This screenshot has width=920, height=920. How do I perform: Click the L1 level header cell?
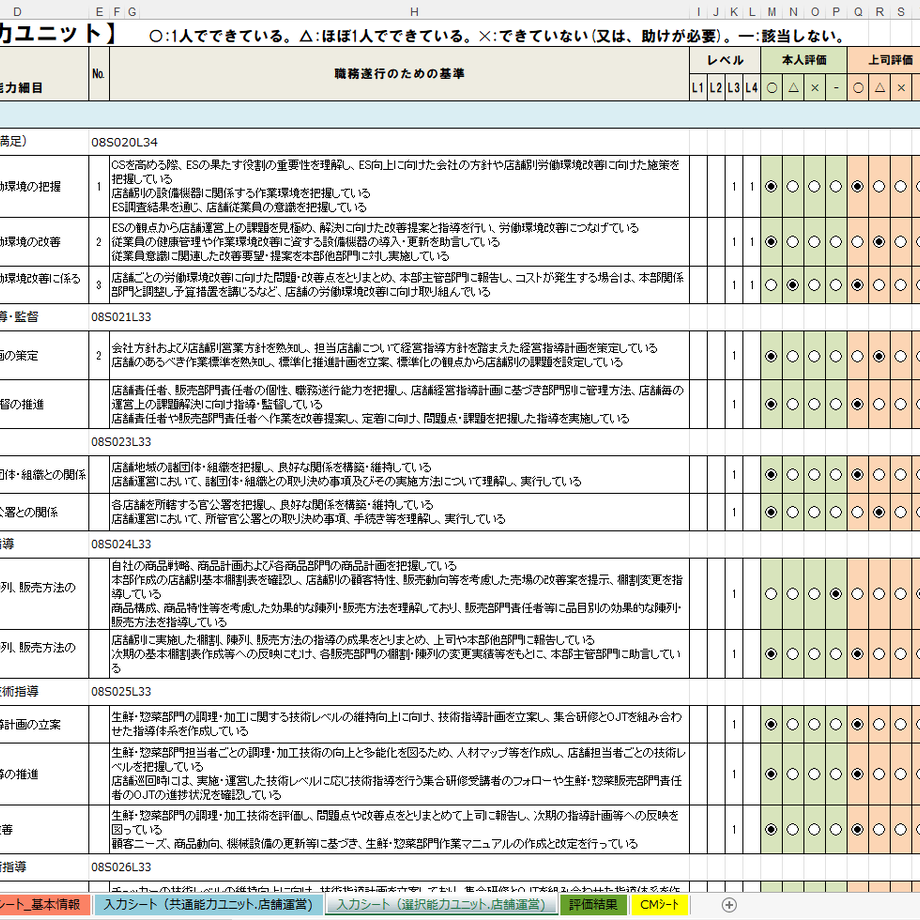click(698, 88)
